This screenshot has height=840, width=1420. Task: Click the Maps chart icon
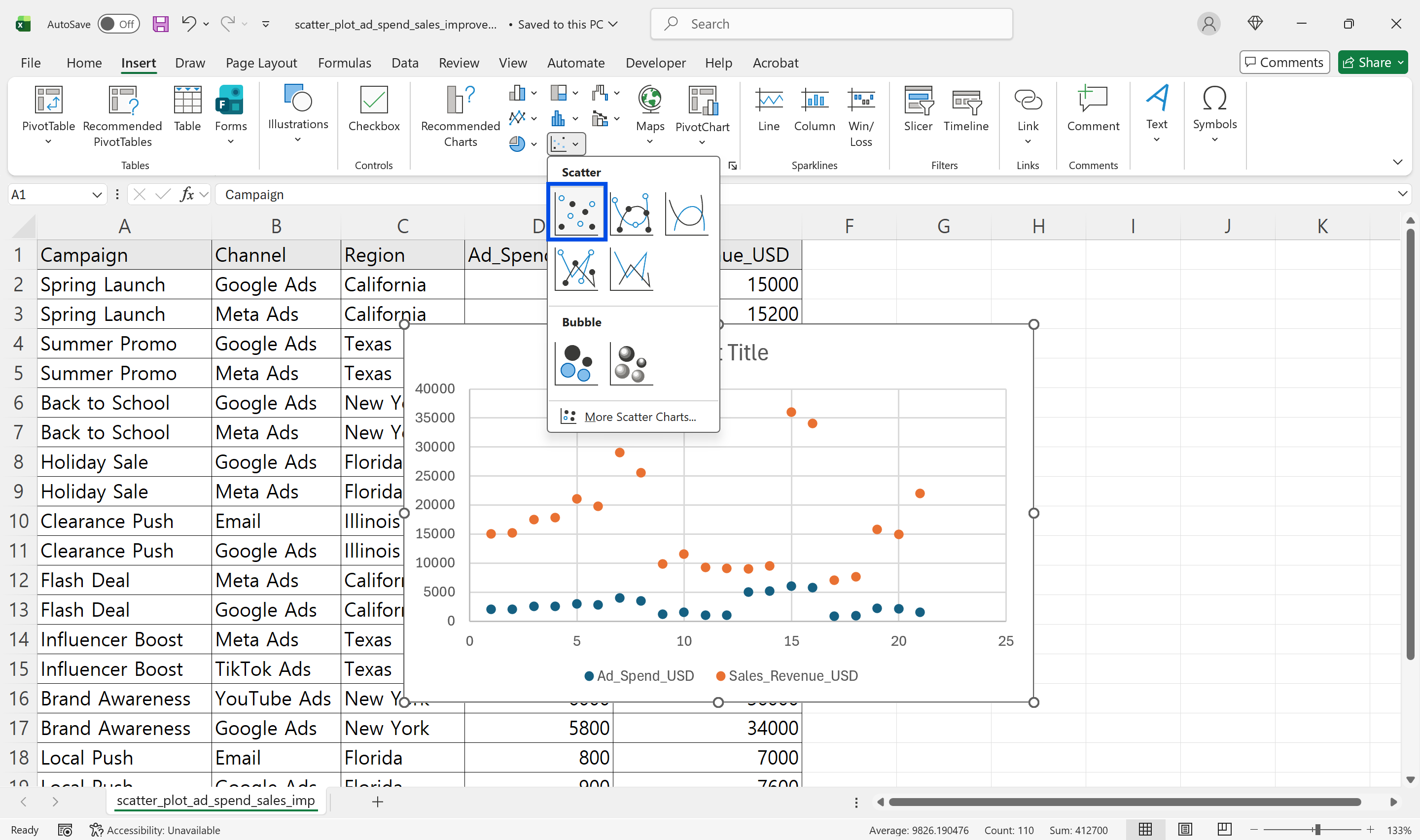click(650, 100)
